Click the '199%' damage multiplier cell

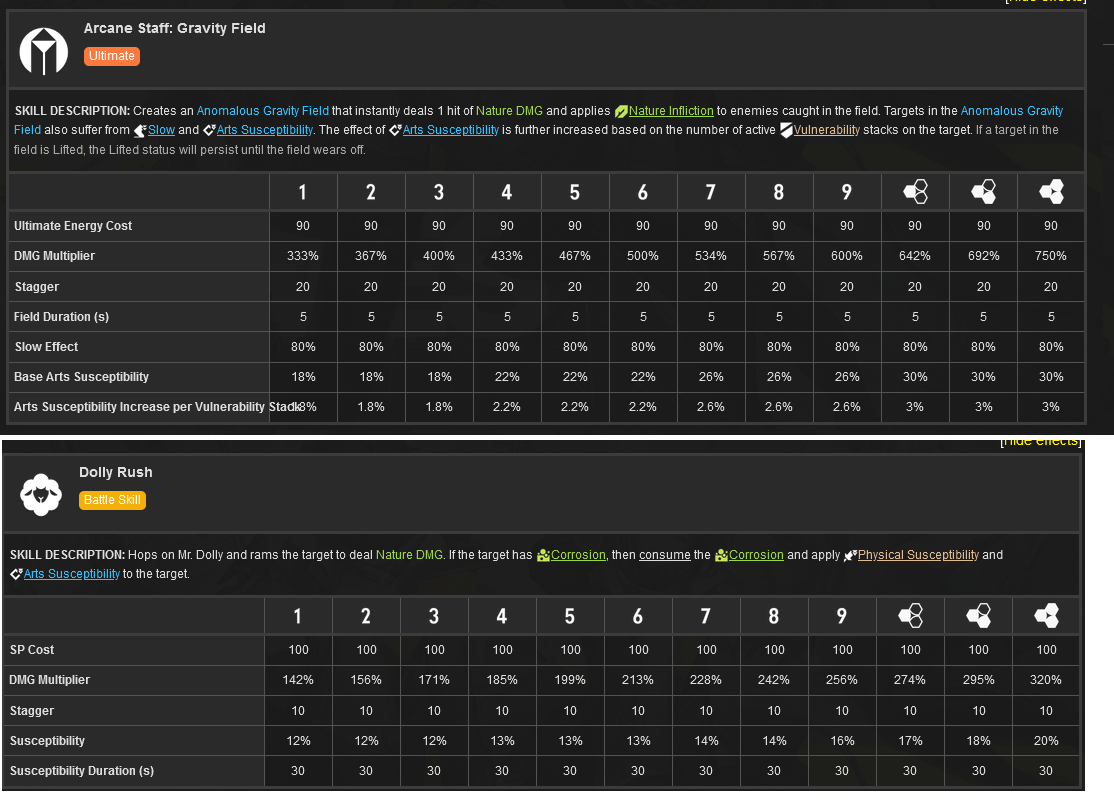(570, 680)
